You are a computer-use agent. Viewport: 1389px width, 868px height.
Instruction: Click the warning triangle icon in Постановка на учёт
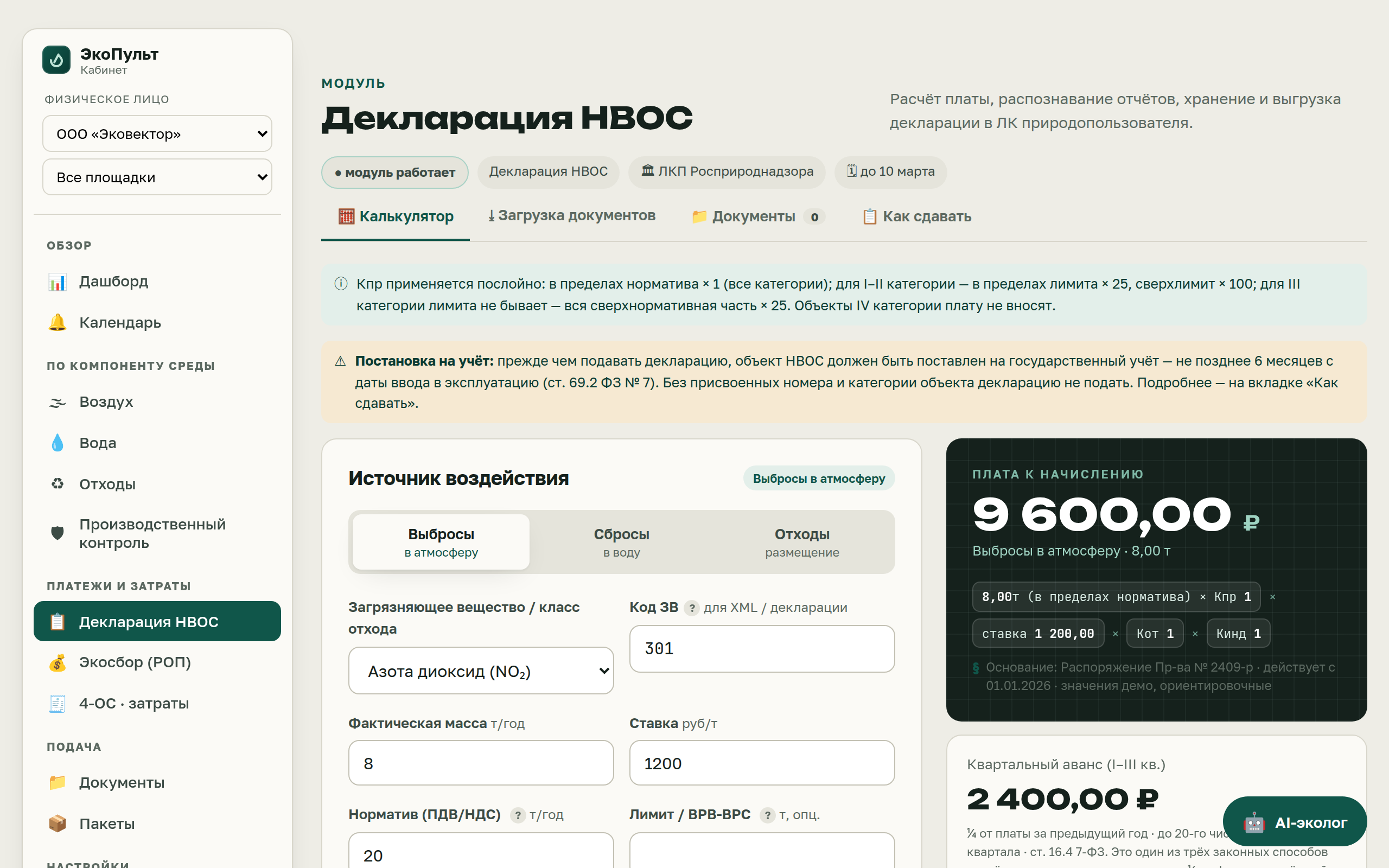340,361
